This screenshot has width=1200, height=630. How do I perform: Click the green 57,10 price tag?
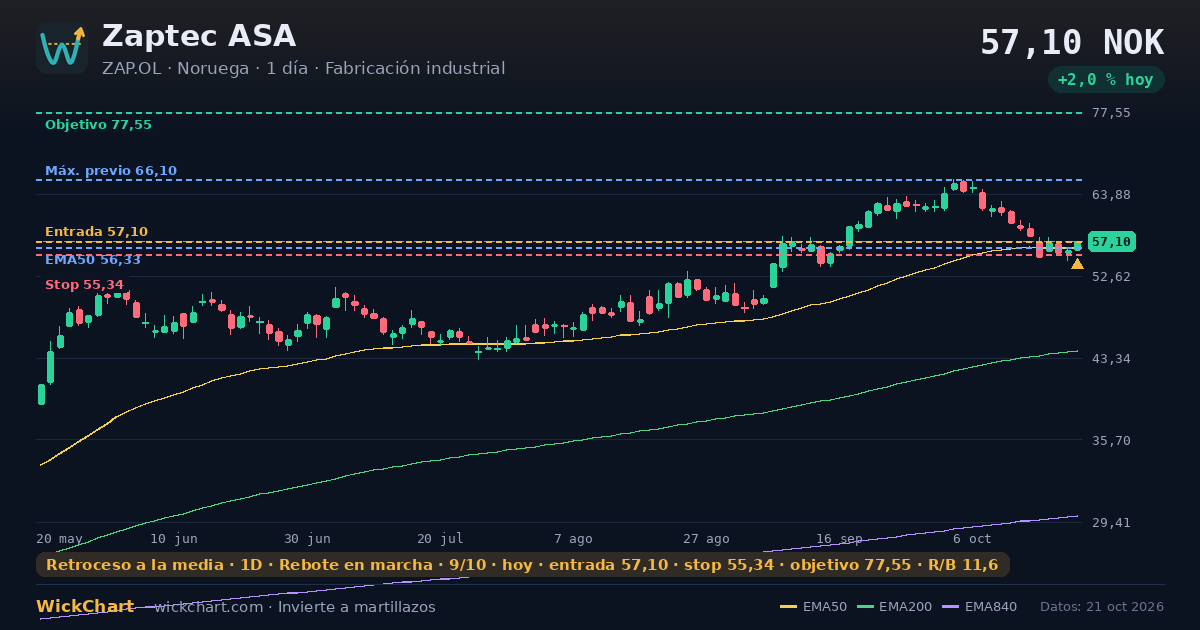pyautogui.click(x=1110, y=242)
